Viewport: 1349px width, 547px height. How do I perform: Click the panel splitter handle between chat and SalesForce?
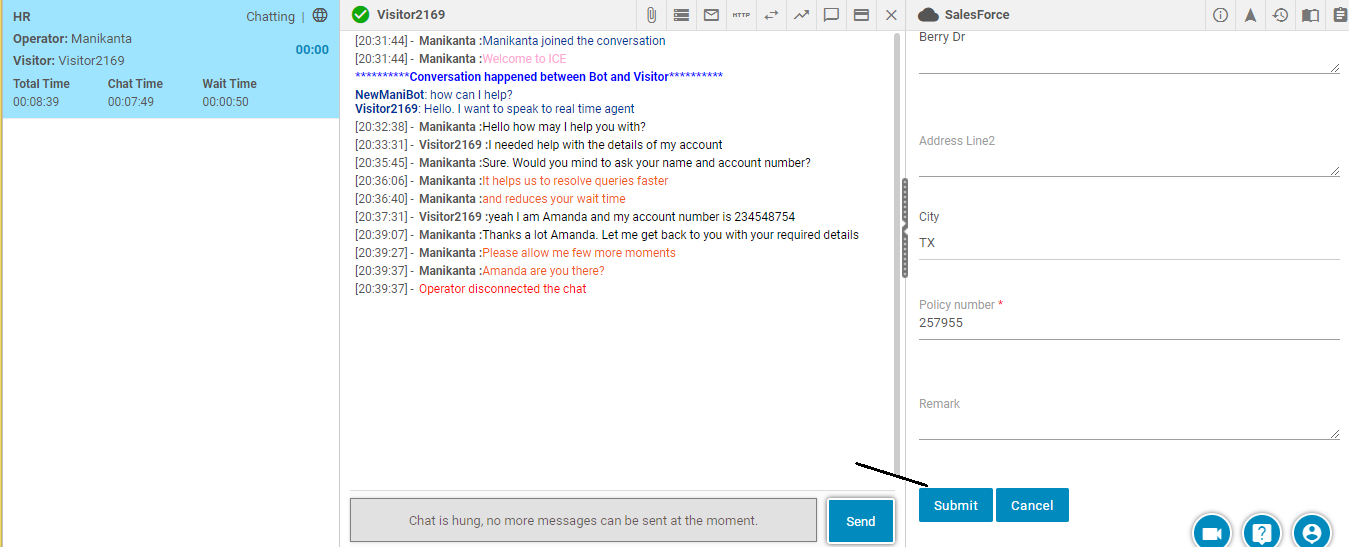tap(904, 228)
